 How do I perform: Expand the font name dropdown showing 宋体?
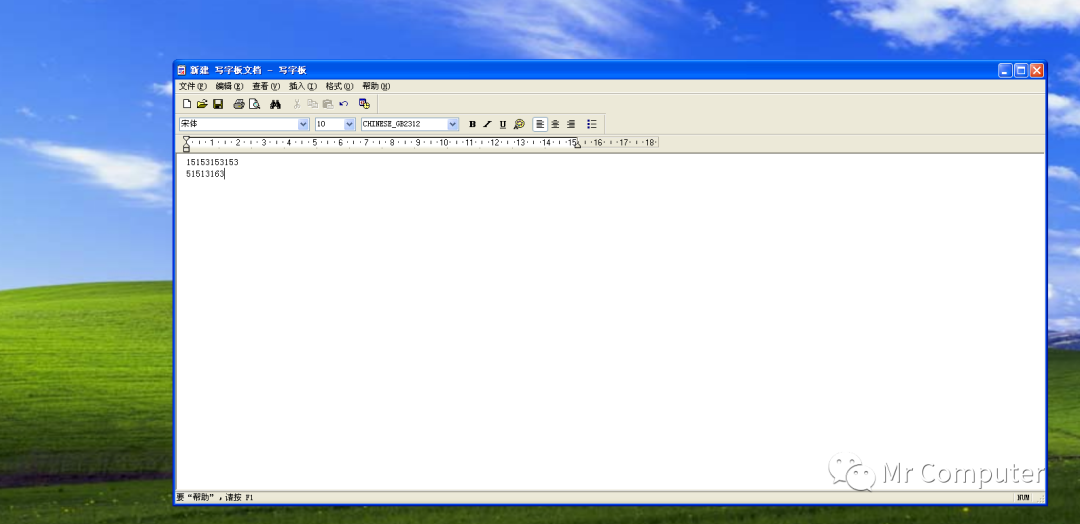pyautogui.click(x=304, y=124)
